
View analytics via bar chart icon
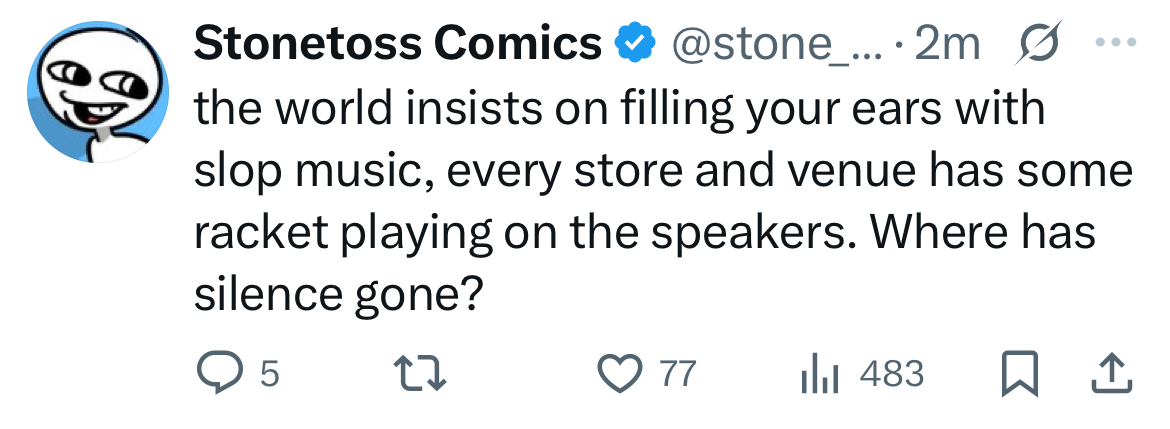820,375
